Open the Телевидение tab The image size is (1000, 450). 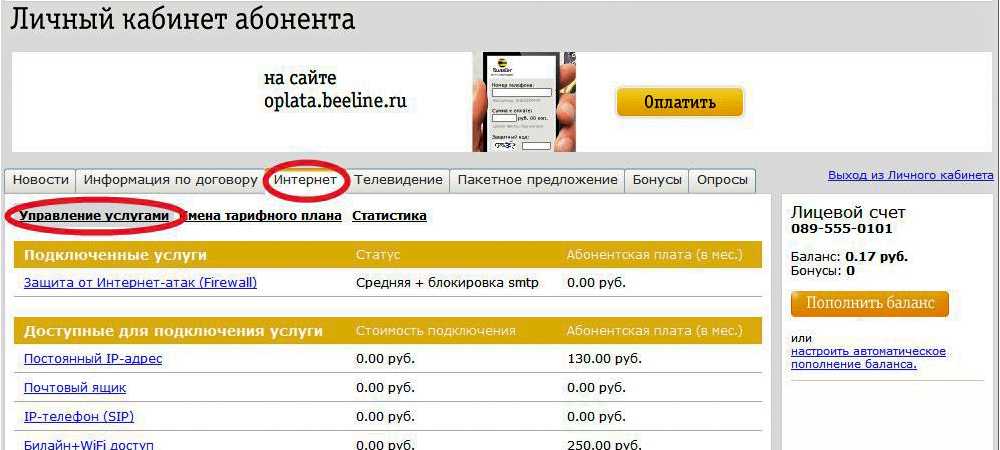(x=398, y=180)
